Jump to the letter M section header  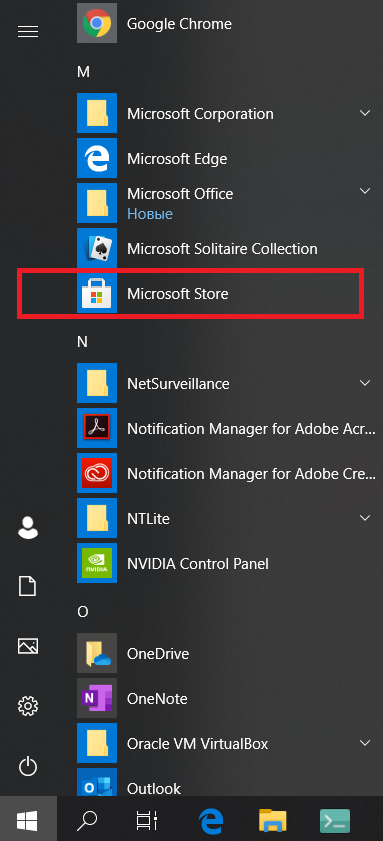pyautogui.click(x=83, y=72)
